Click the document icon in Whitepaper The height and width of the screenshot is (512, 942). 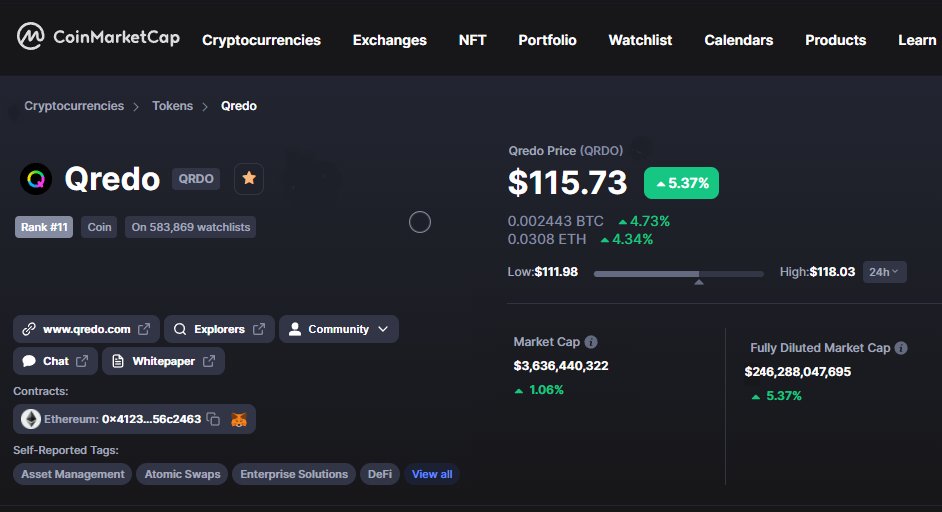click(x=118, y=361)
